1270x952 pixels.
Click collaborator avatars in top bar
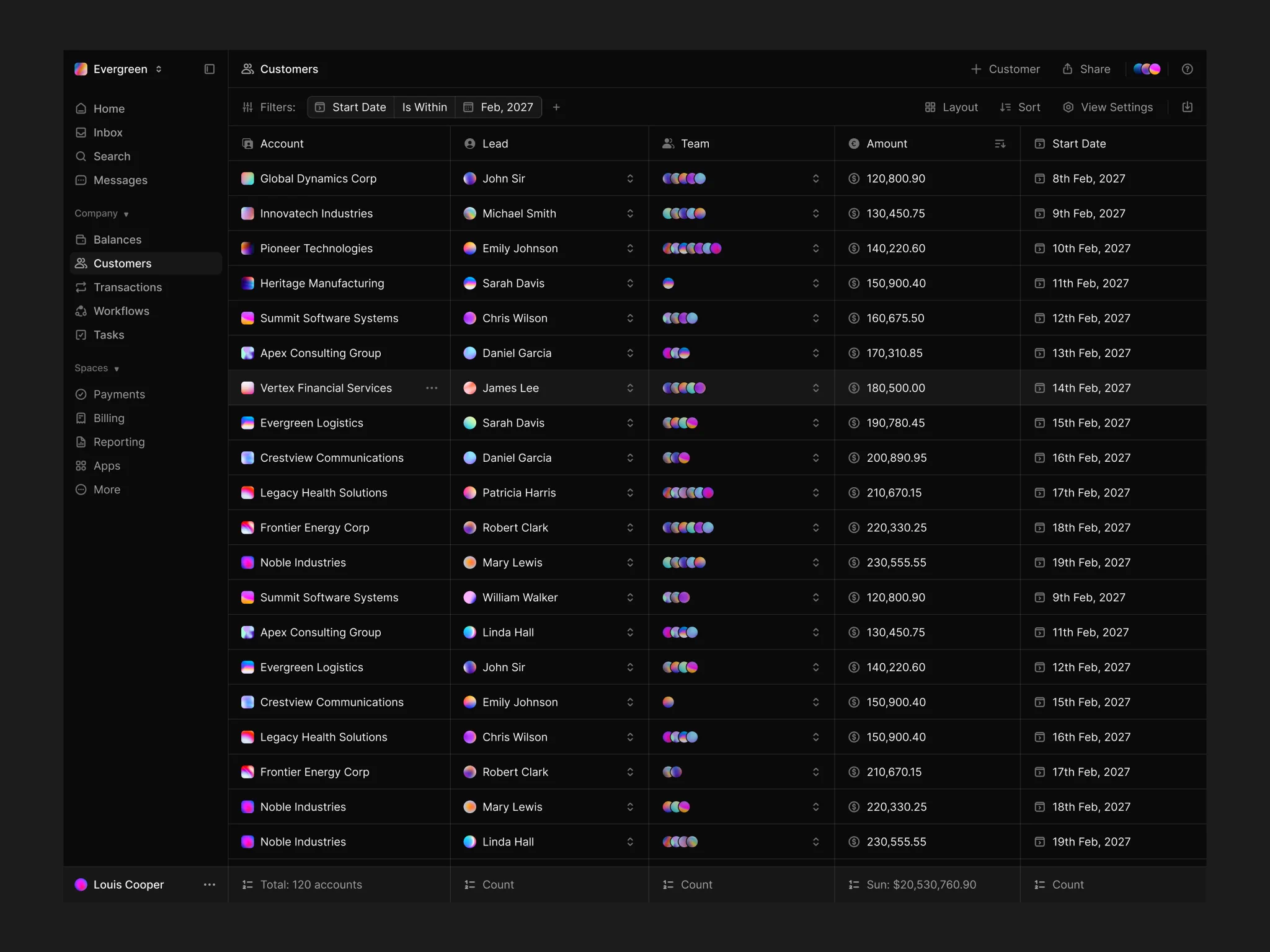point(1147,69)
